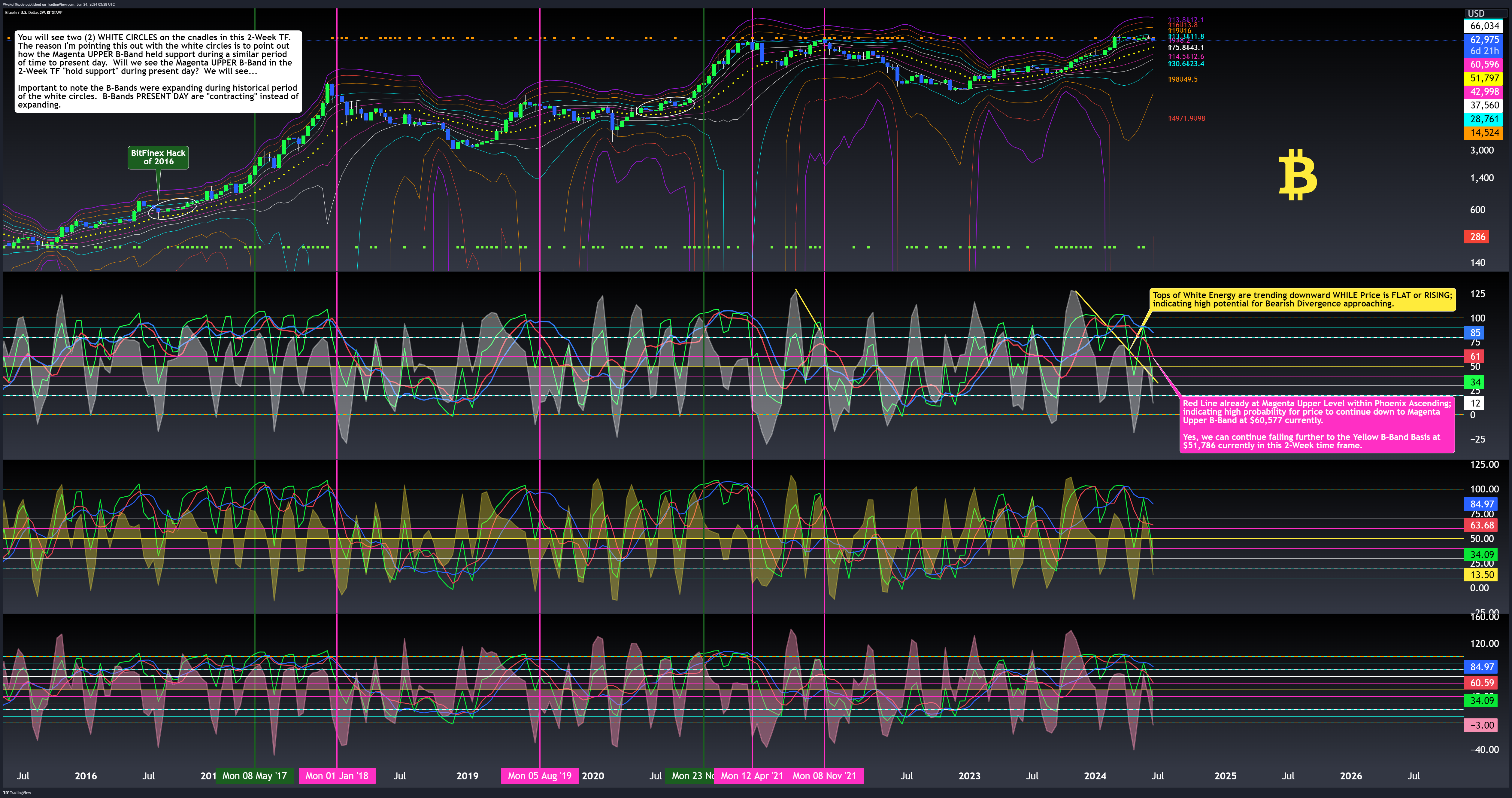The image size is (1512, 798).
Task: Select the BitFinex Hack of 2016 callout
Action: point(158,157)
